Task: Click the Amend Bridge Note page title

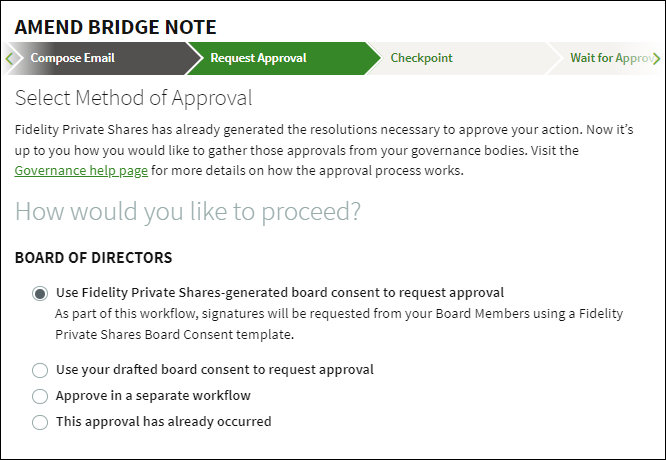Action: pos(115,27)
